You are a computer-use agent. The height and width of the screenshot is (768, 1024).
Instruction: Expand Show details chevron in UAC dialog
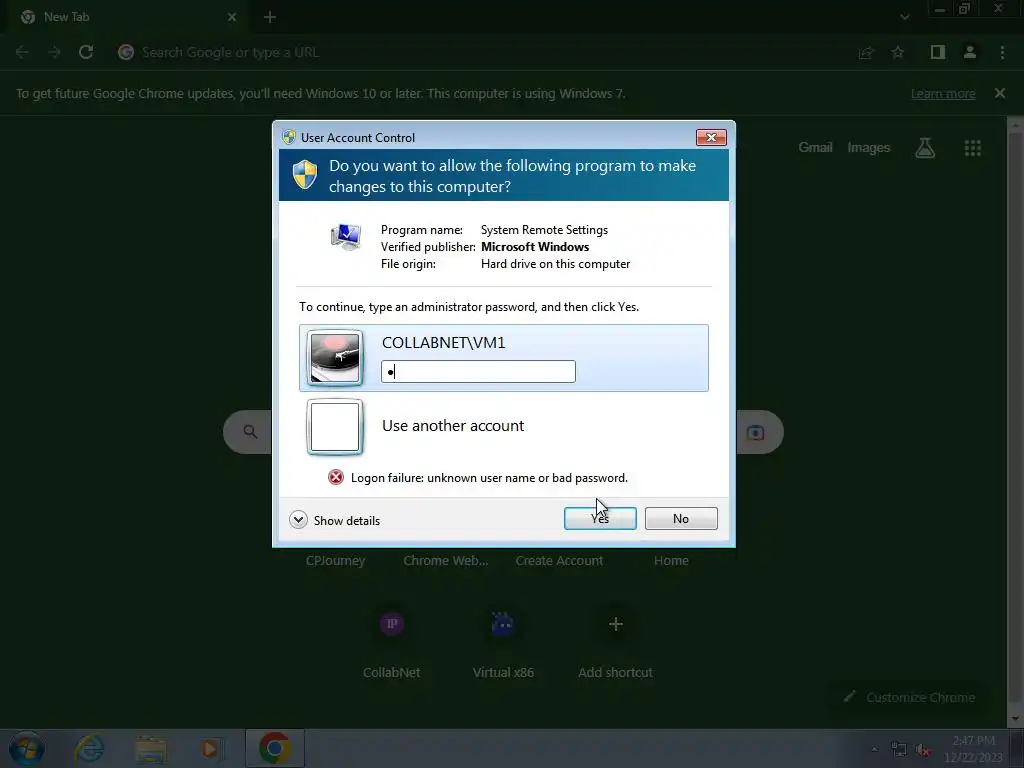[x=298, y=520]
